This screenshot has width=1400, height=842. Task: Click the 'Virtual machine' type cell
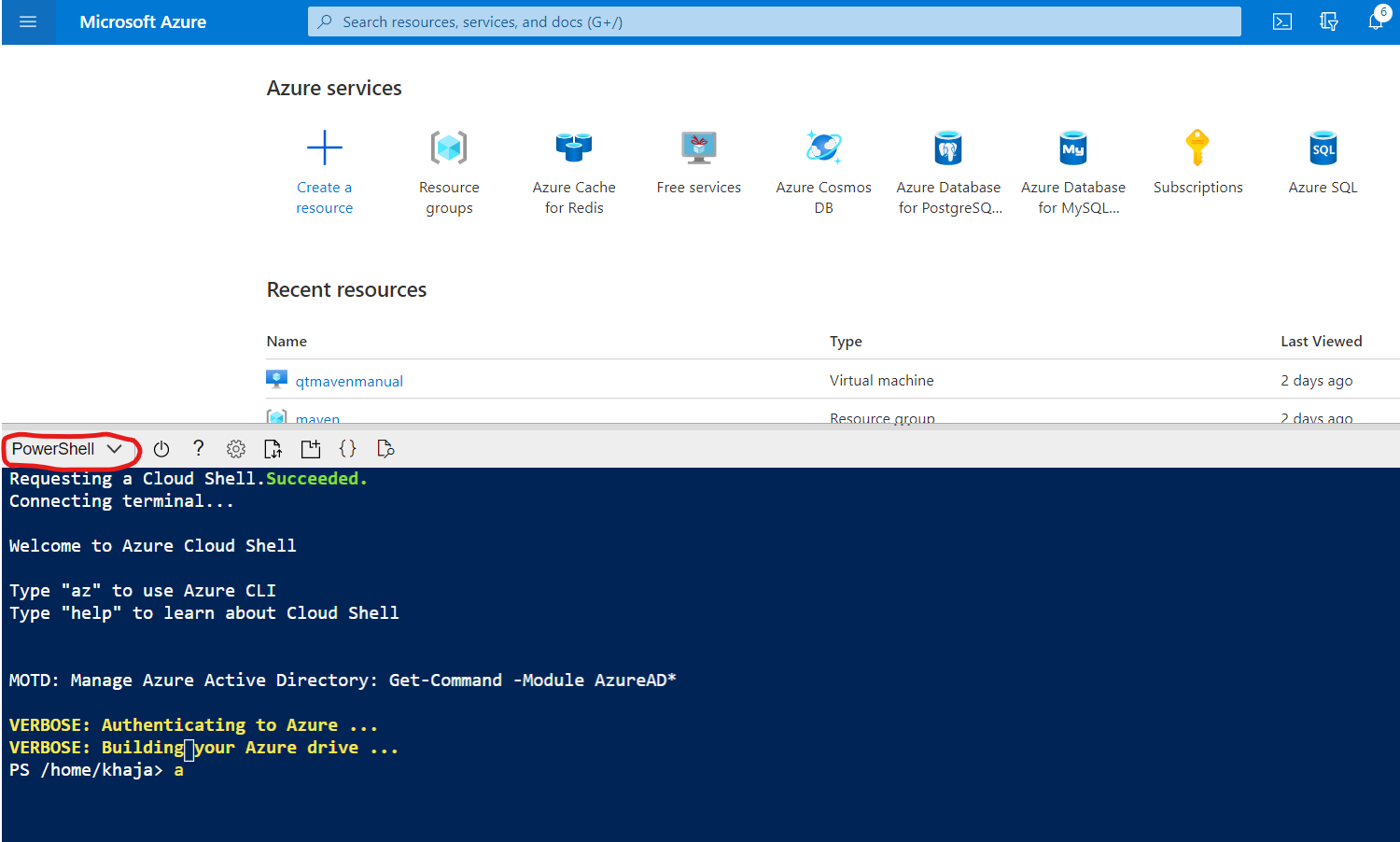point(882,381)
